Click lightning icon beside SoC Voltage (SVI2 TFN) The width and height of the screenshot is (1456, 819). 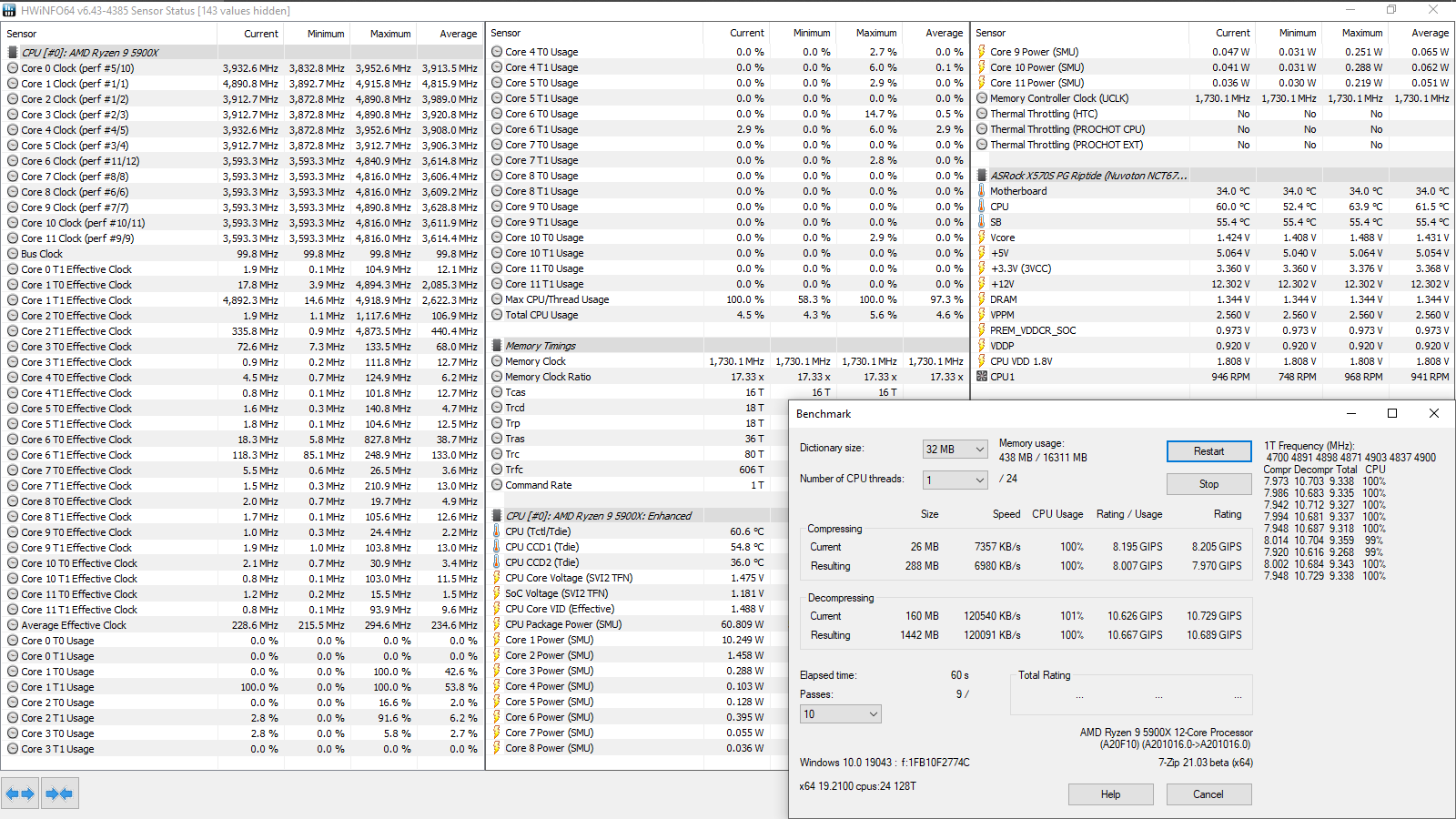point(497,593)
